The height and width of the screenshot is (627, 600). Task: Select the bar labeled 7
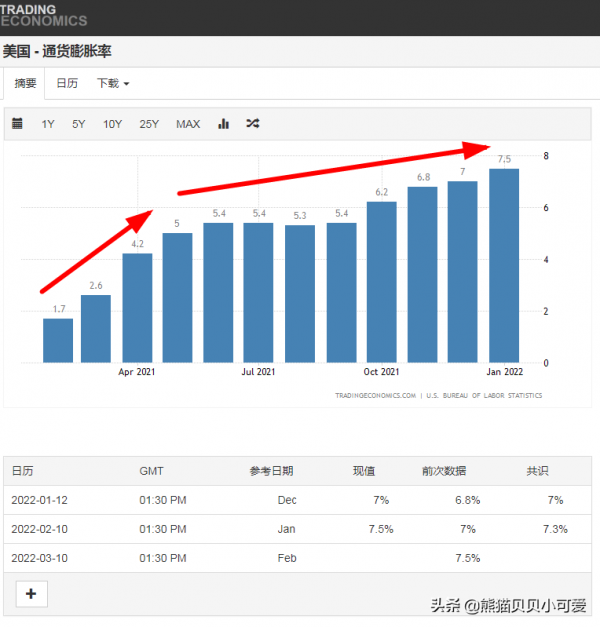click(x=462, y=272)
